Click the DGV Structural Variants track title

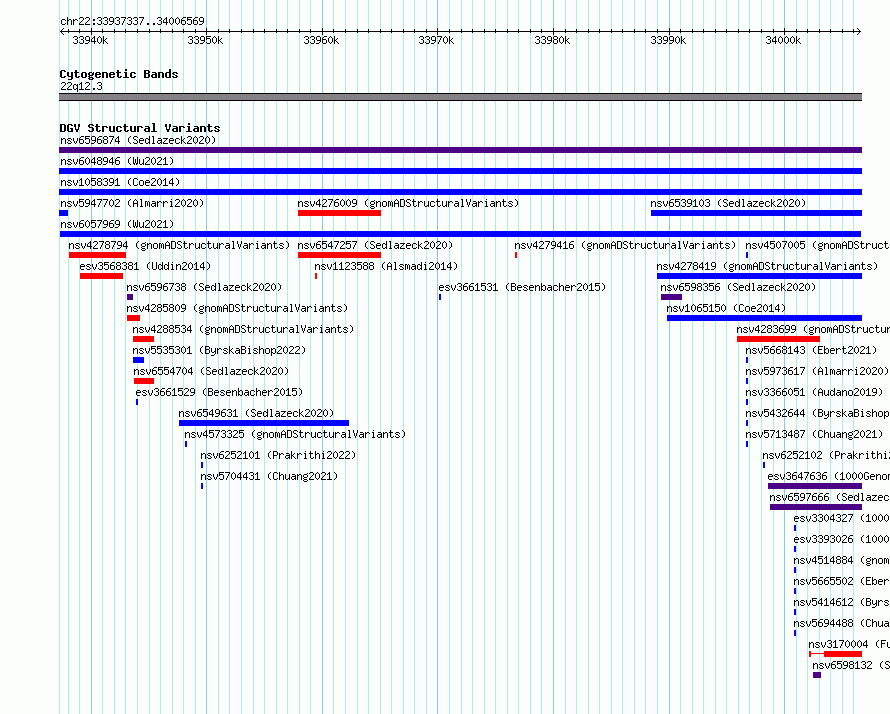pos(140,128)
